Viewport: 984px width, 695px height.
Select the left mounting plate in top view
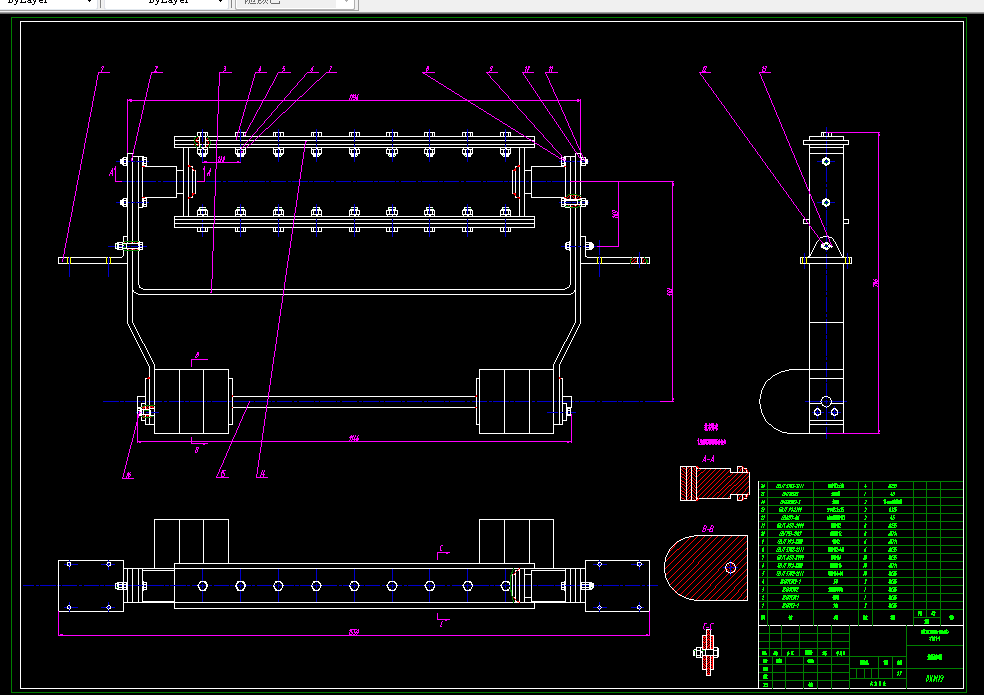91,586
